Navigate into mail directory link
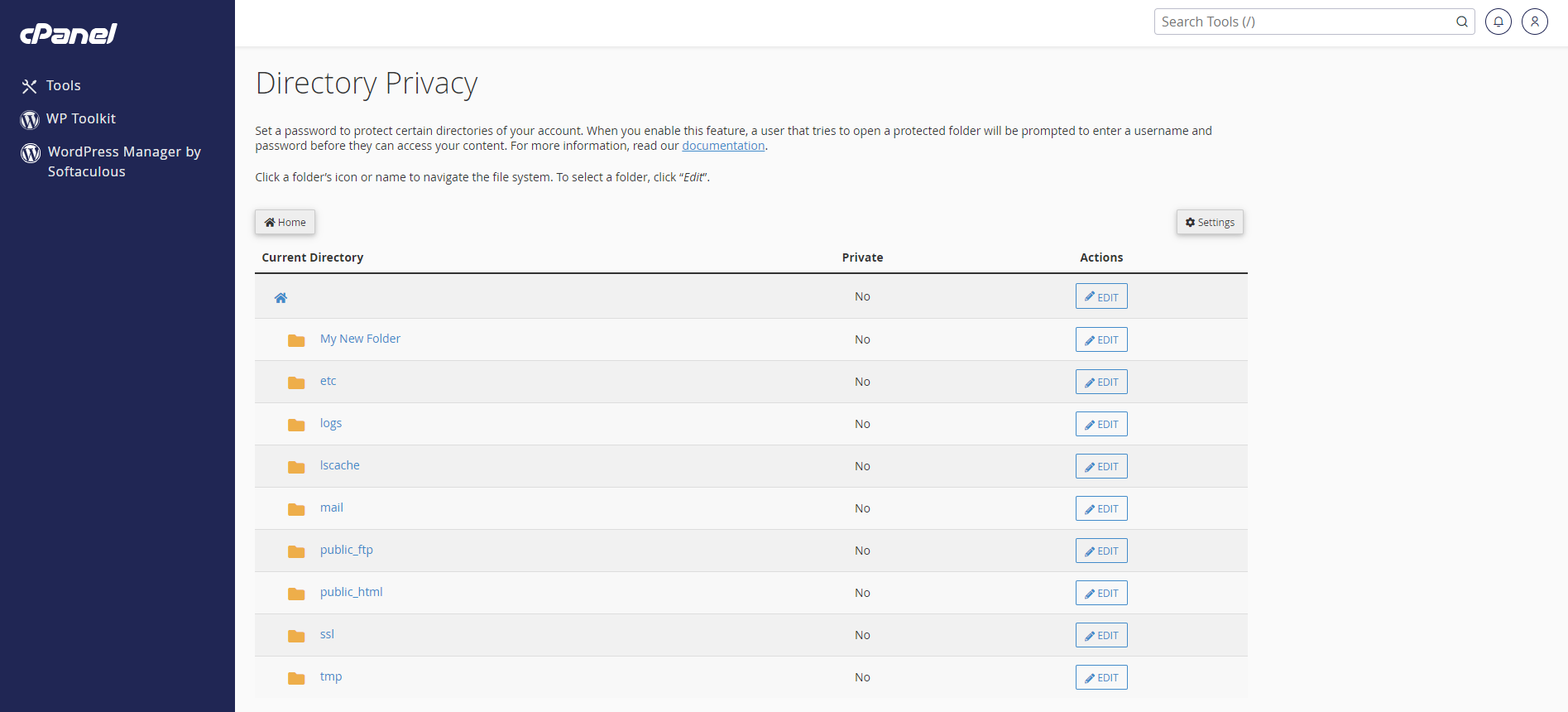 coord(332,508)
